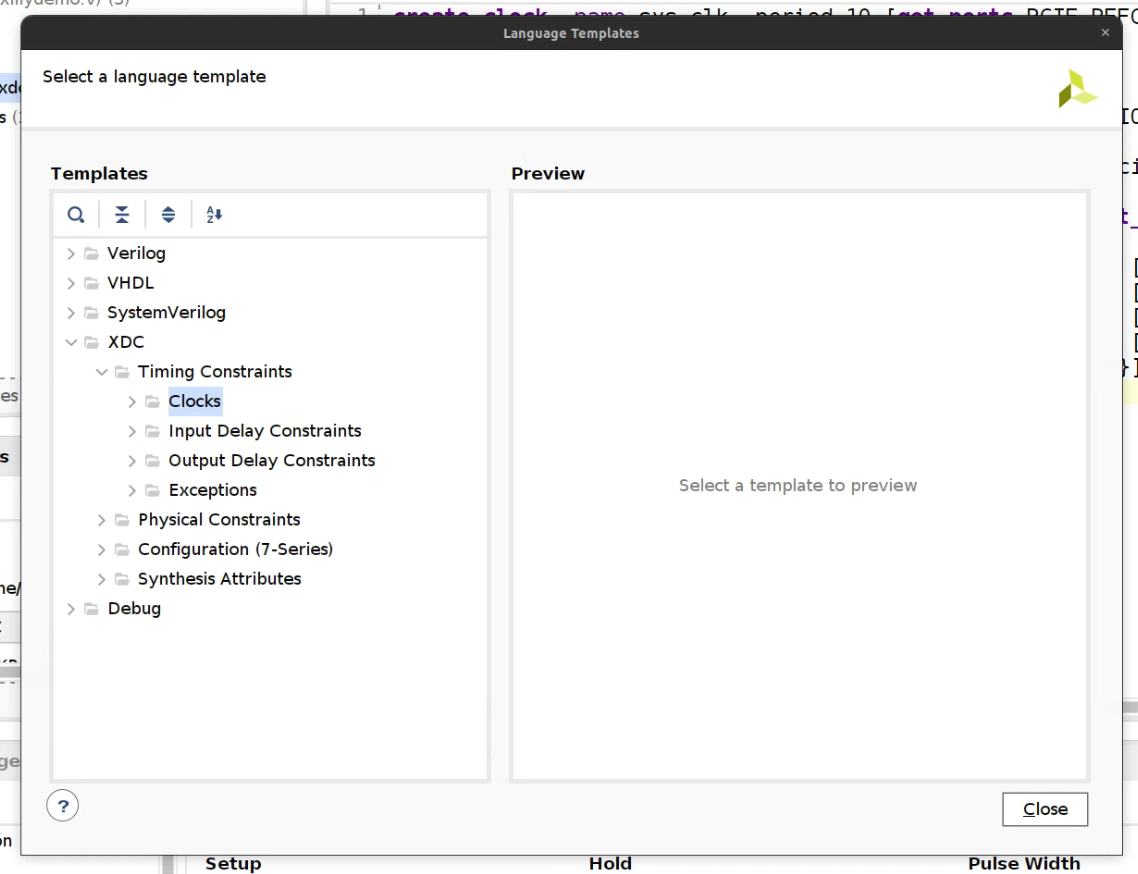Click the Exceptions folder icon
1138x874 pixels.
(x=152, y=491)
